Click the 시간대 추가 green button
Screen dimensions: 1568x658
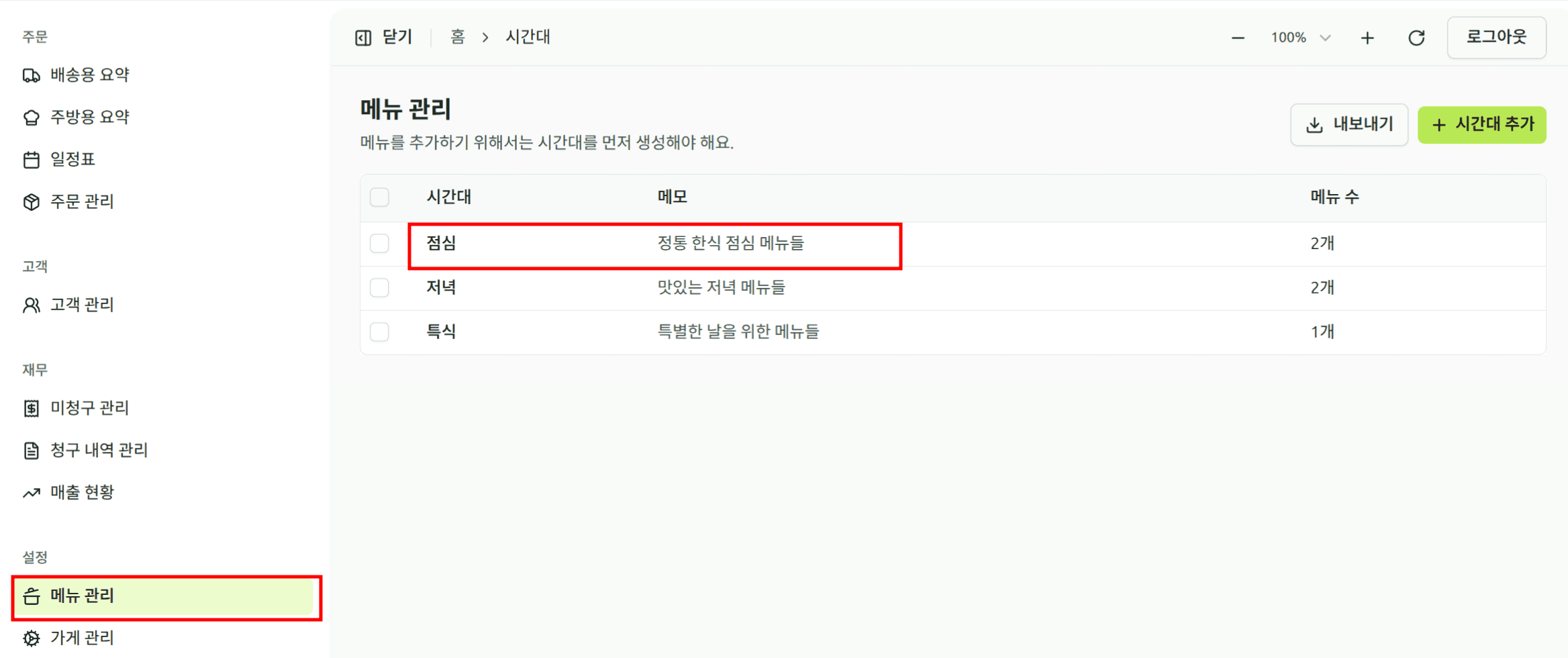pyautogui.click(x=1481, y=125)
